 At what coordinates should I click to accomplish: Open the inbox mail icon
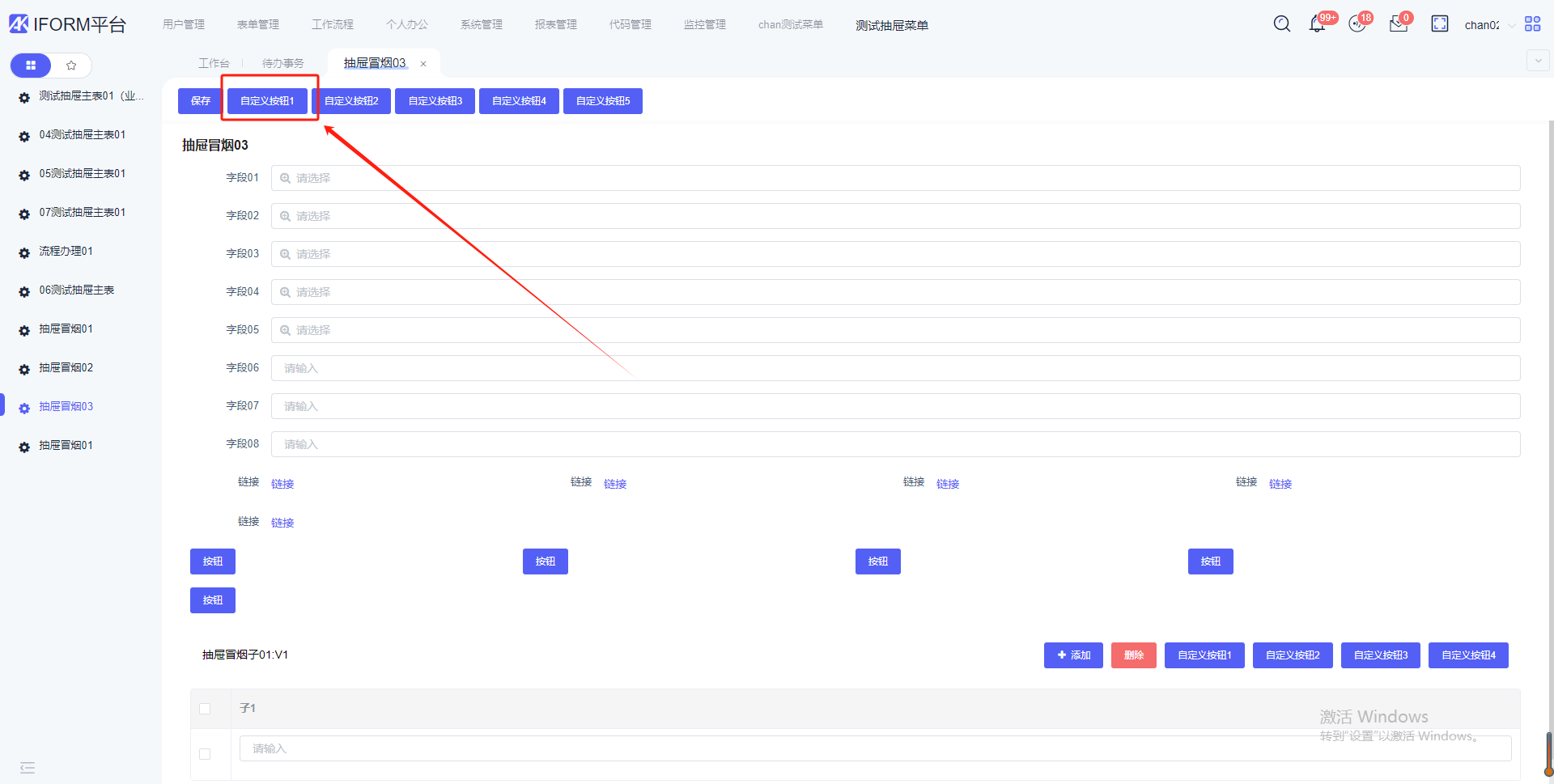point(1398,24)
